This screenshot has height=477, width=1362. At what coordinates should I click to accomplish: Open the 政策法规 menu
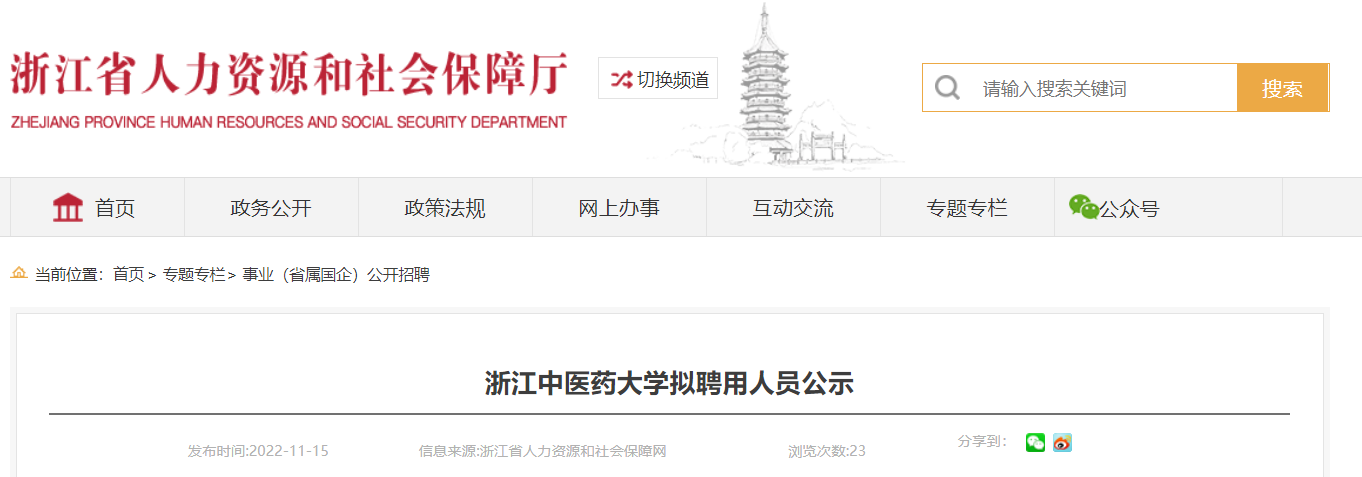click(x=445, y=208)
